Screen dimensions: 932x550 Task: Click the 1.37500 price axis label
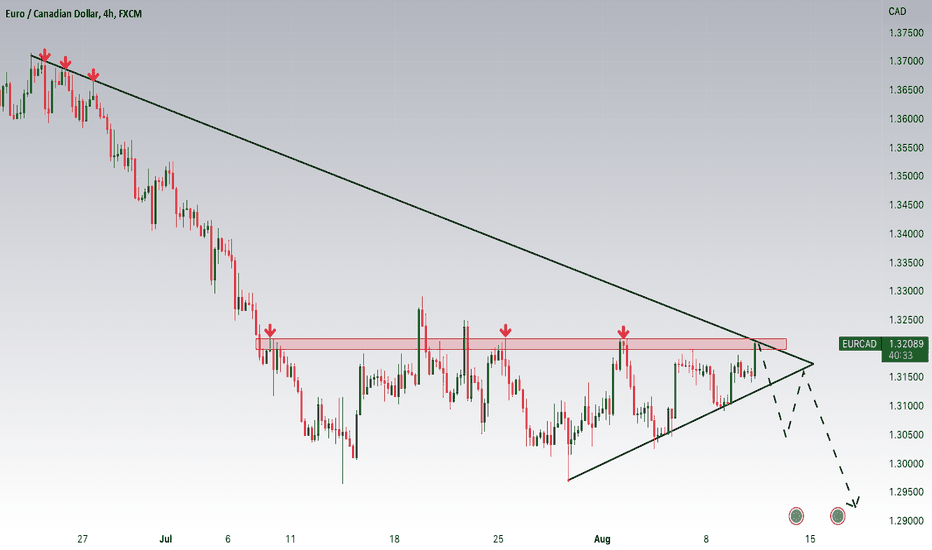tap(906, 33)
